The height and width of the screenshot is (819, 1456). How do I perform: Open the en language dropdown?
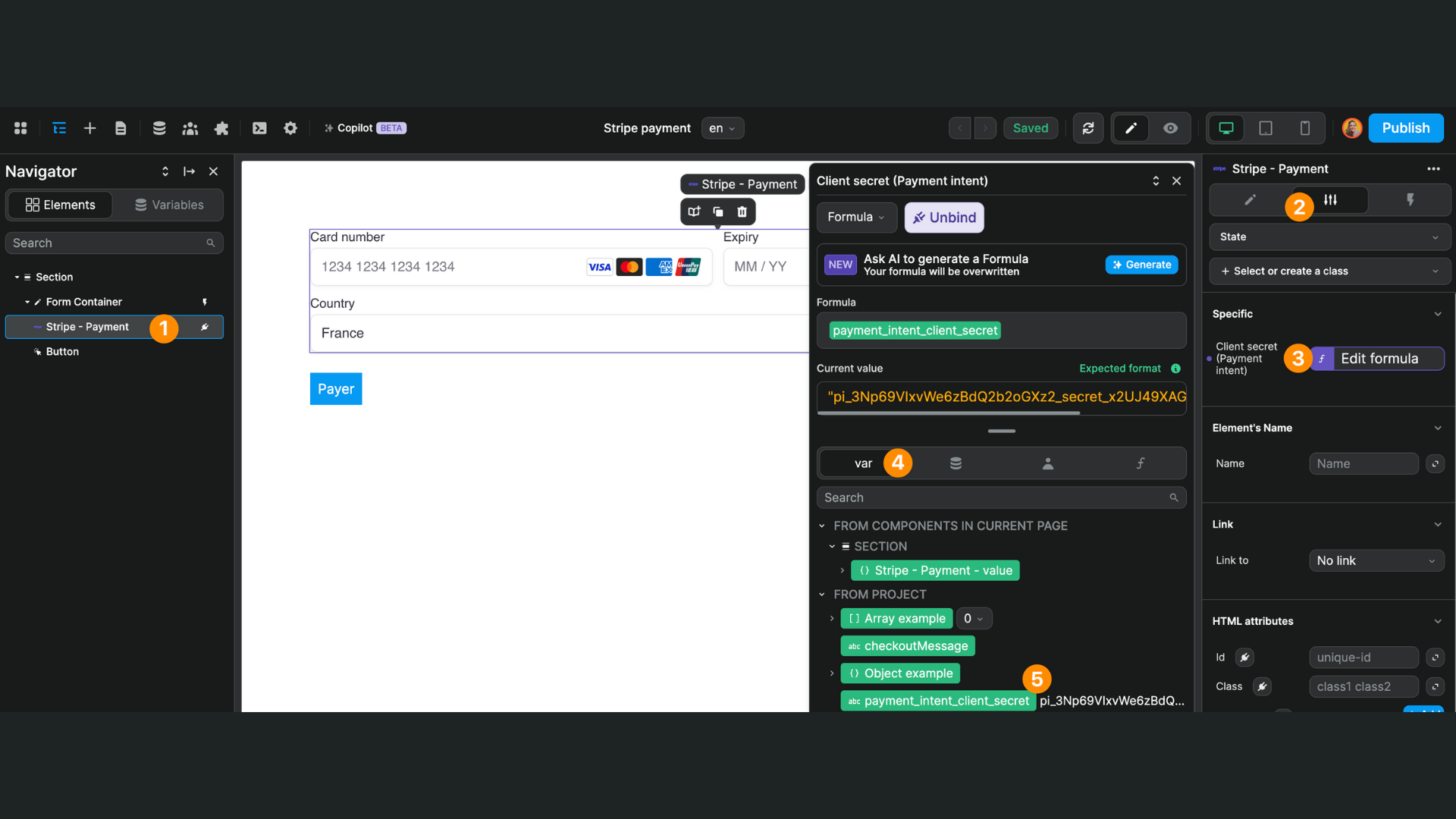click(x=722, y=128)
